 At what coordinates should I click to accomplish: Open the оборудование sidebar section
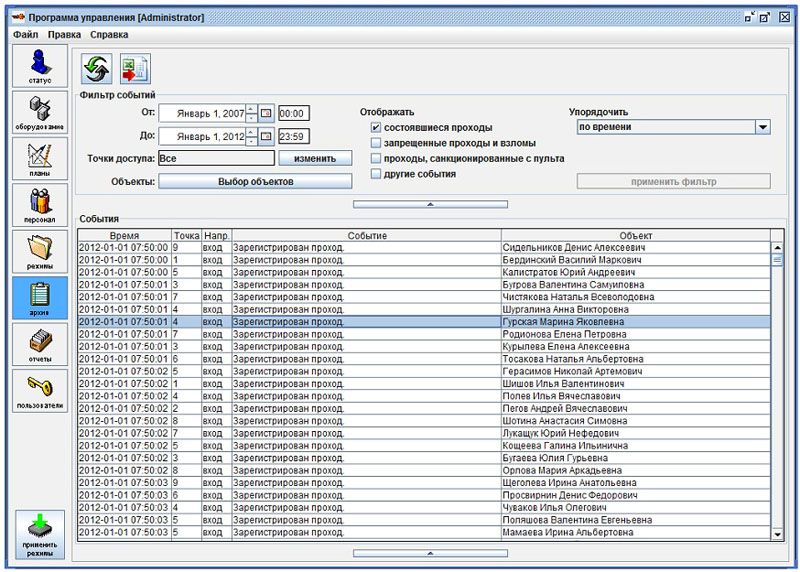tap(40, 112)
